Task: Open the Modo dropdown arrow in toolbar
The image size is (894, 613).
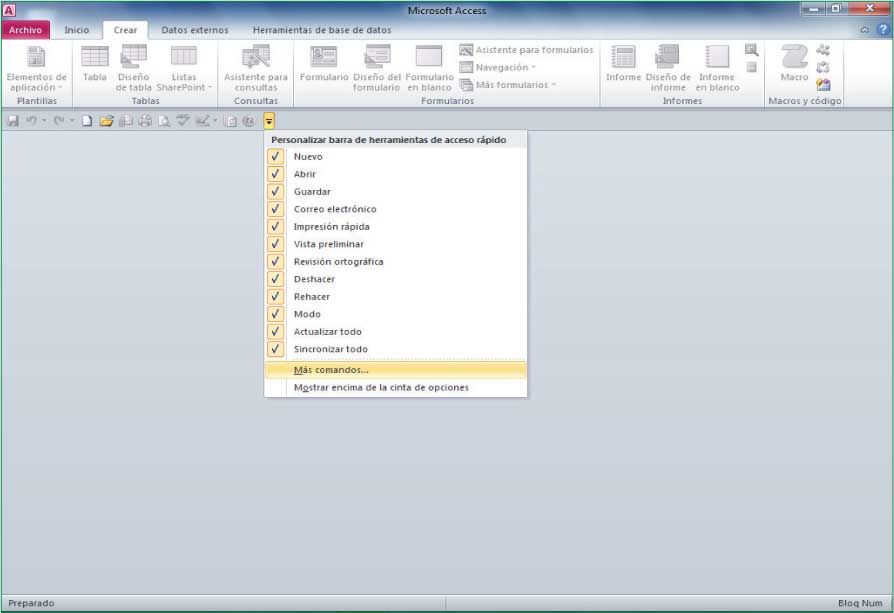Action: (215, 120)
